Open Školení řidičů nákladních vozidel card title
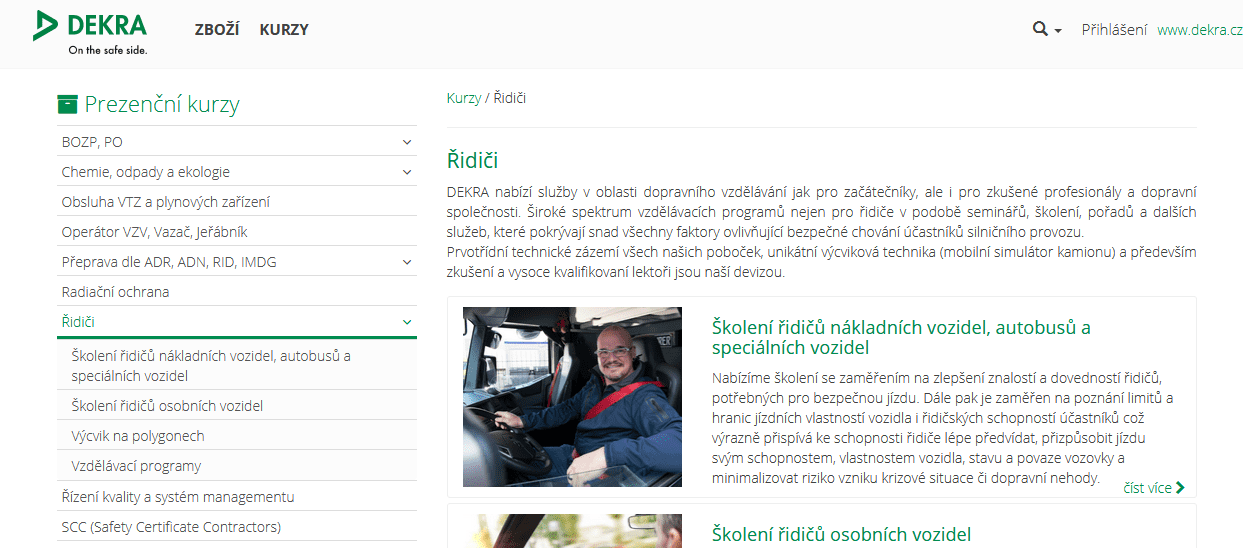Viewport: 1243px width, 548px height. click(x=901, y=337)
